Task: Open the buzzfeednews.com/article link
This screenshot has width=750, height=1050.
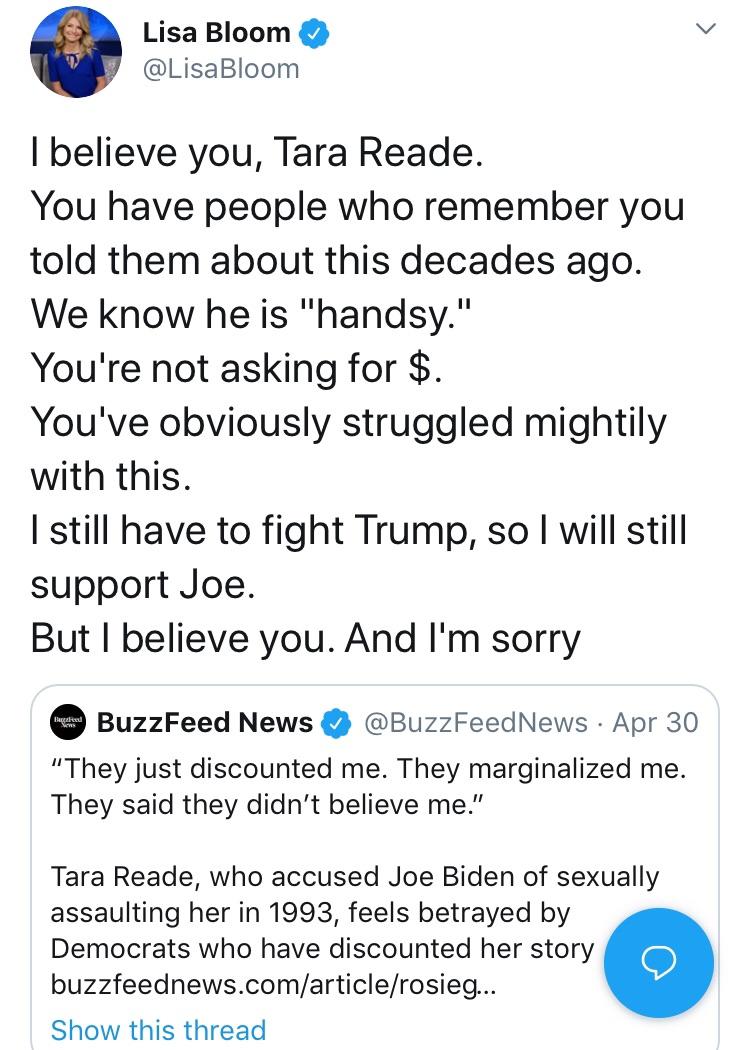Action: [274, 985]
